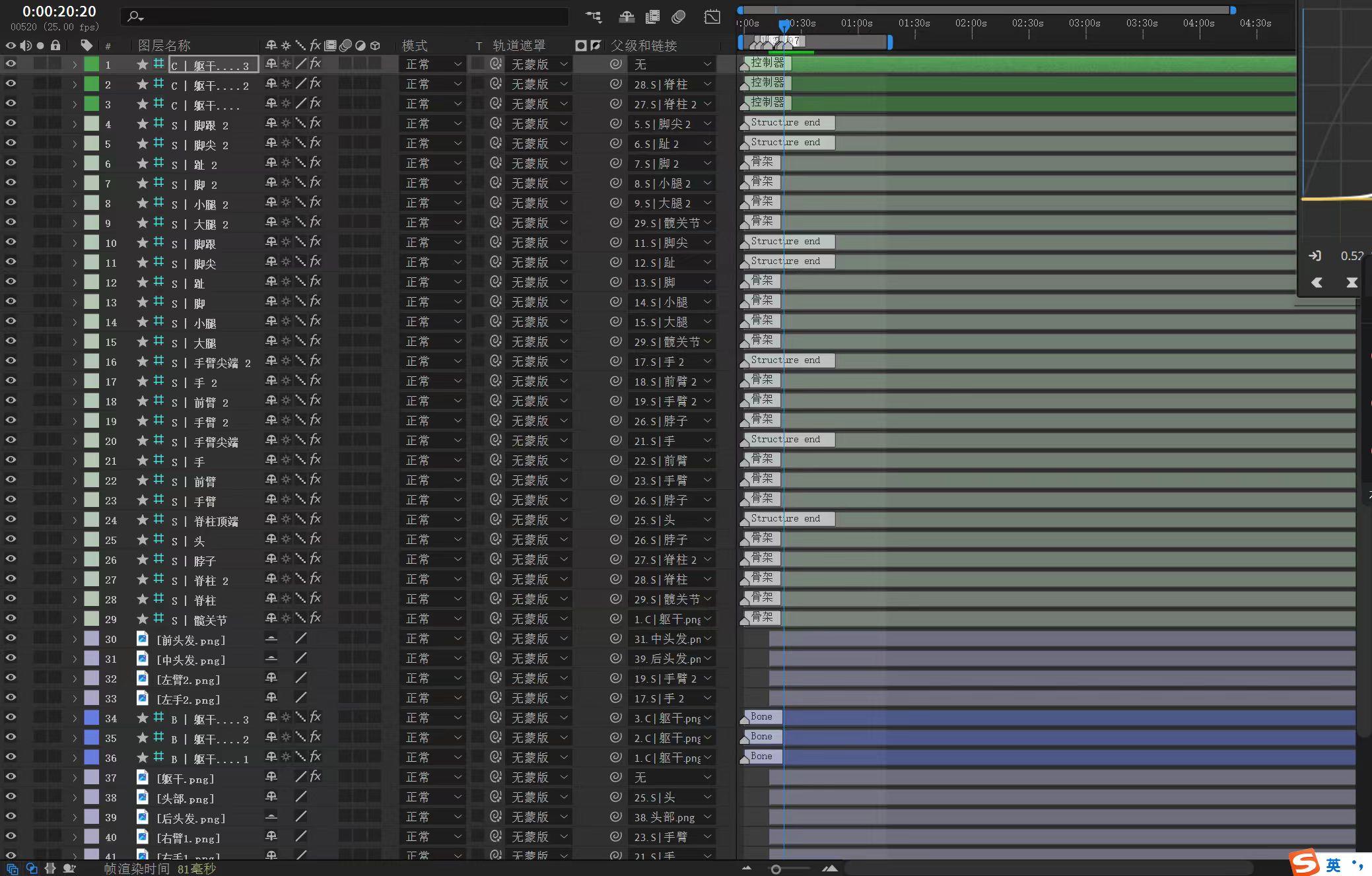The height and width of the screenshot is (876, 1372).
Task: Hide layer 4 S | 脚跟 2
Action: pyautogui.click(x=11, y=123)
